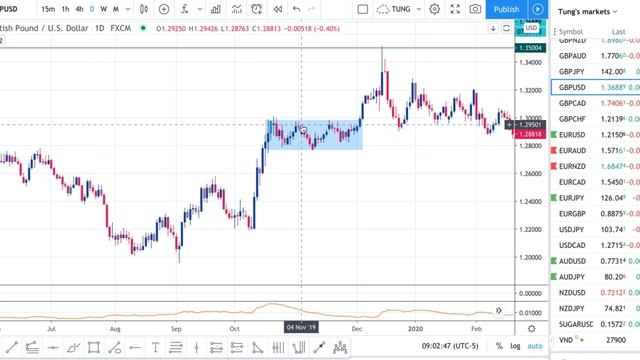Viewport: 640px width, 360px height.
Task: Select the arrow measure tool
Action: point(319,347)
